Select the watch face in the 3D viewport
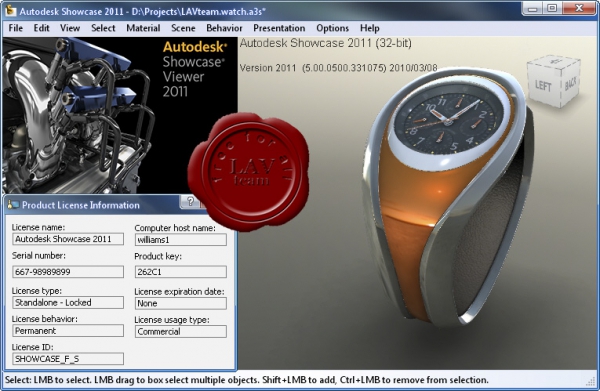The height and width of the screenshot is (391, 600). [448, 121]
